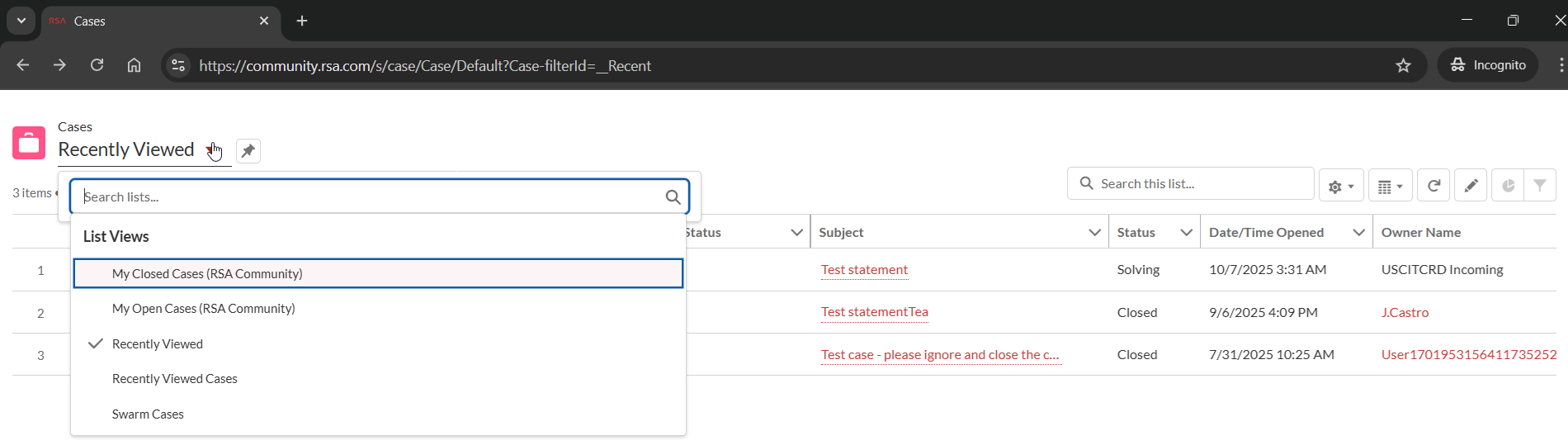Screen dimensions: 1568x445
Task: Open the Test statementTea case link
Action: [x=874, y=312]
